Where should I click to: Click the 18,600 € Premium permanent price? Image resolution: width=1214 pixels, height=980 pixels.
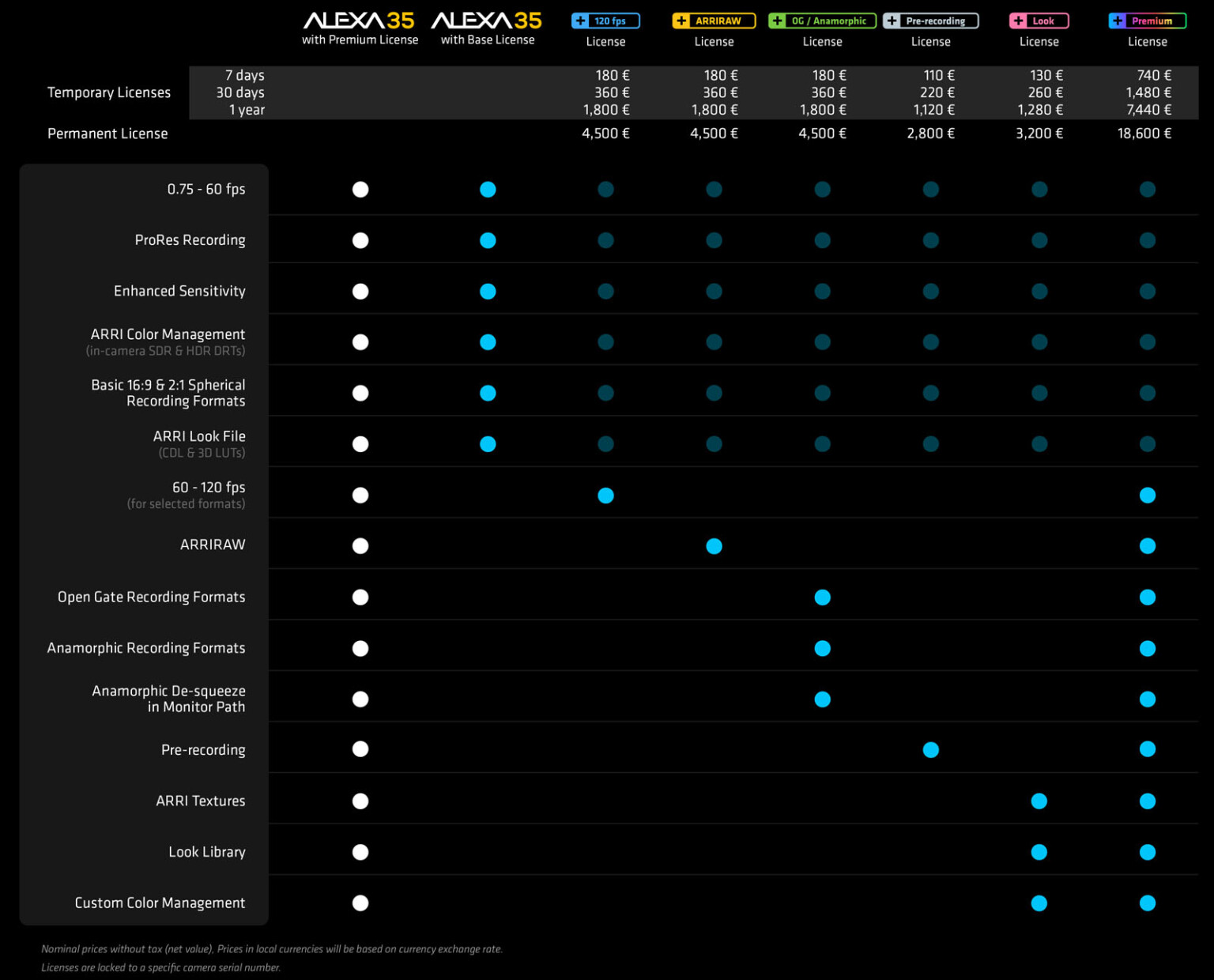(x=1147, y=133)
